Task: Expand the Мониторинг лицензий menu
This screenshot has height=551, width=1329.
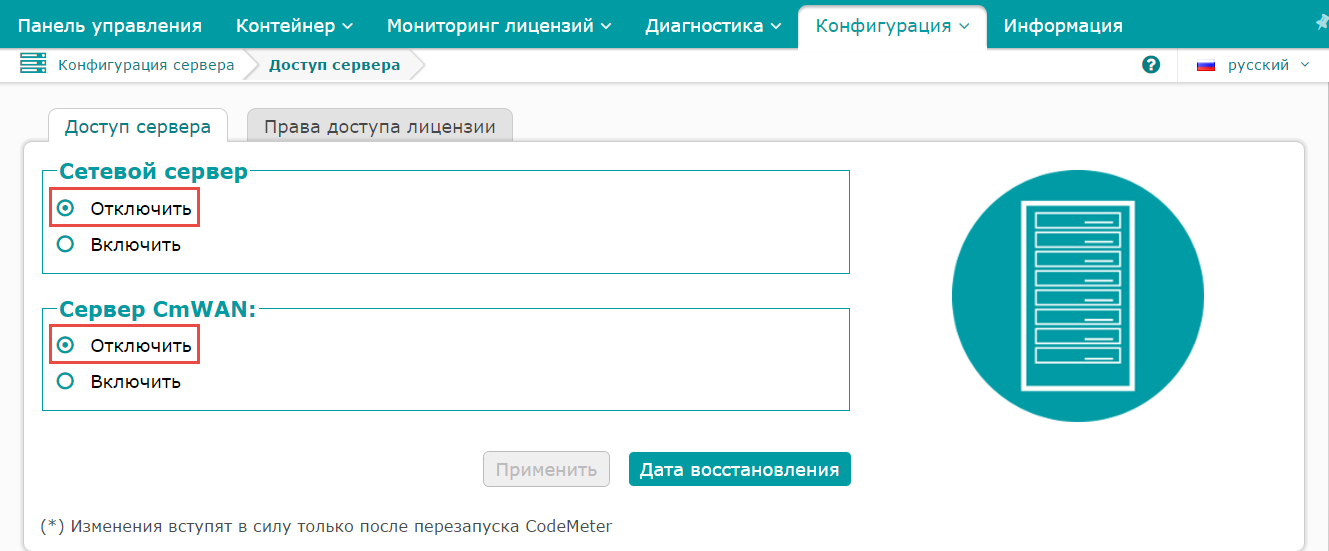Action: (x=498, y=26)
